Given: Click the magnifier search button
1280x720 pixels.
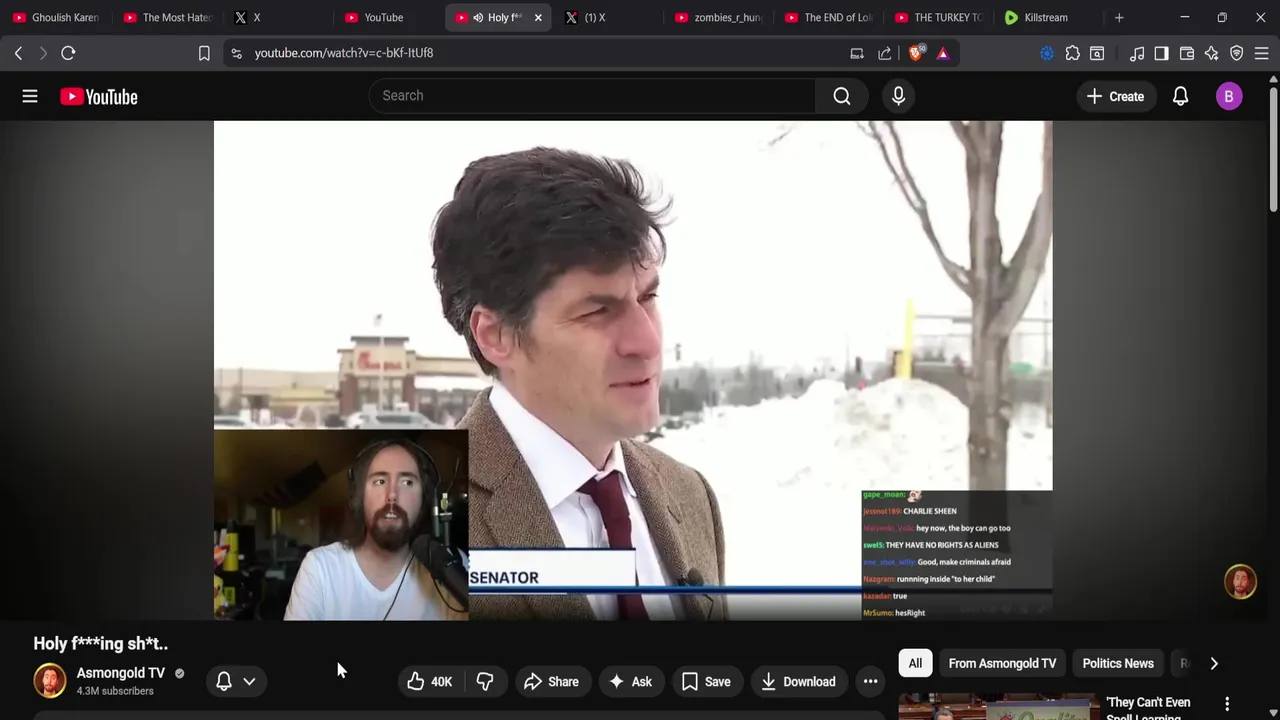Looking at the screenshot, I should tap(842, 96).
